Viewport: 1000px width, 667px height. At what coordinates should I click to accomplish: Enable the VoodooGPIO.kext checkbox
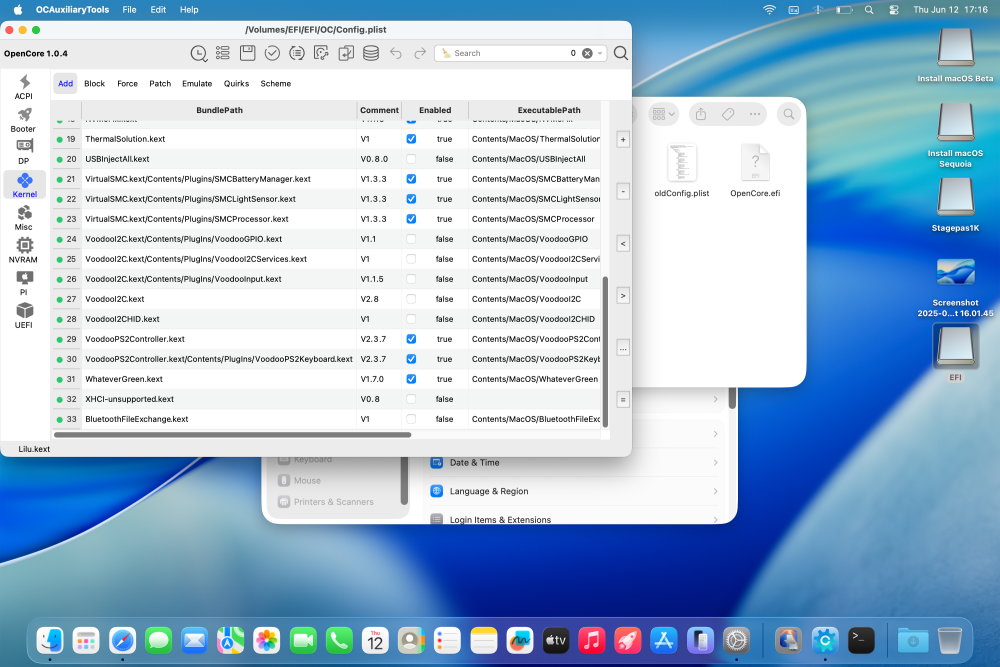click(x=411, y=239)
